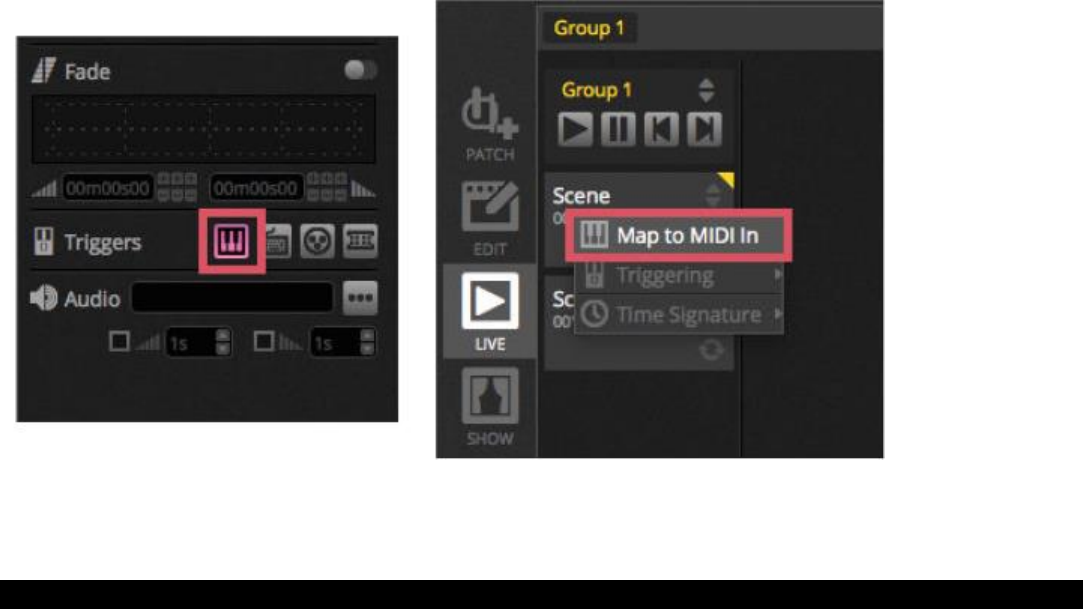Pause Group 1 playback
This screenshot has height=609, width=1083.
pos(618,129)
